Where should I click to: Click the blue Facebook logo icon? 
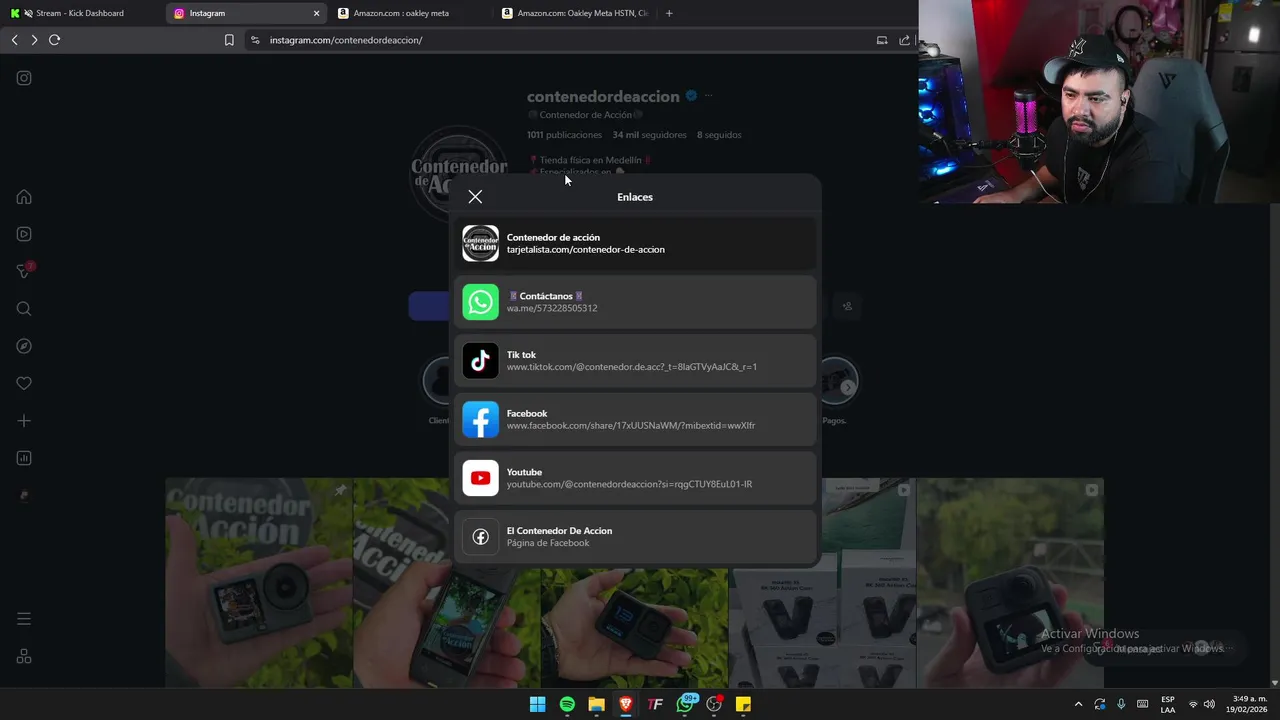[x=480, y=419]
